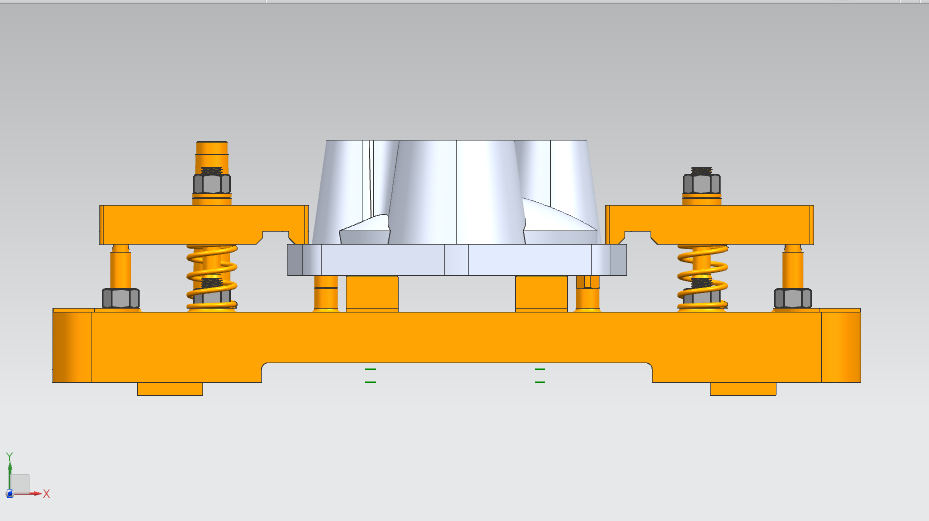This screenshot has height=521, width=929.
Task: Select the large orange base plate
Action: coord(456,337)
